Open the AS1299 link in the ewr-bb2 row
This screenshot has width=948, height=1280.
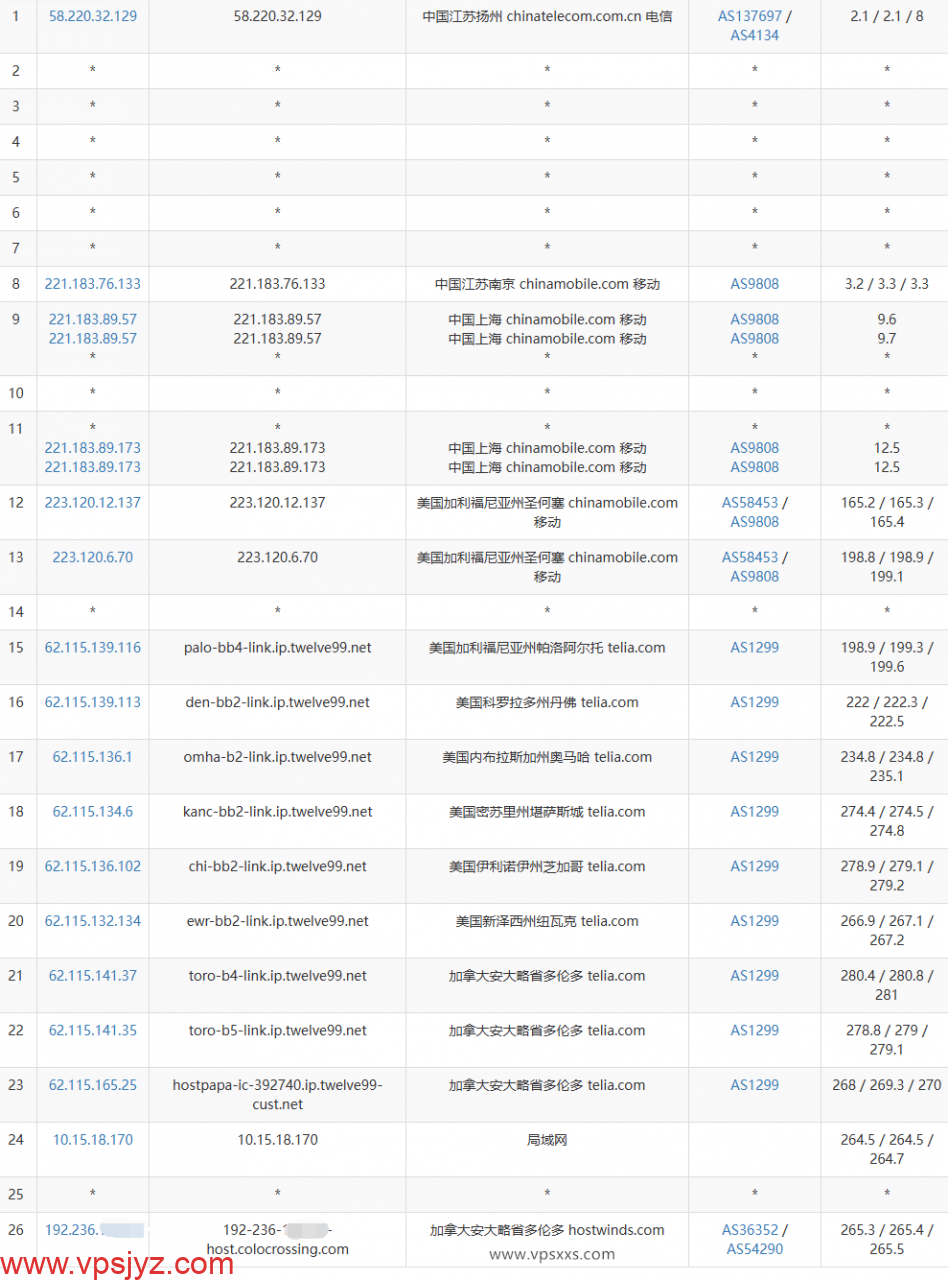(754, 922)
